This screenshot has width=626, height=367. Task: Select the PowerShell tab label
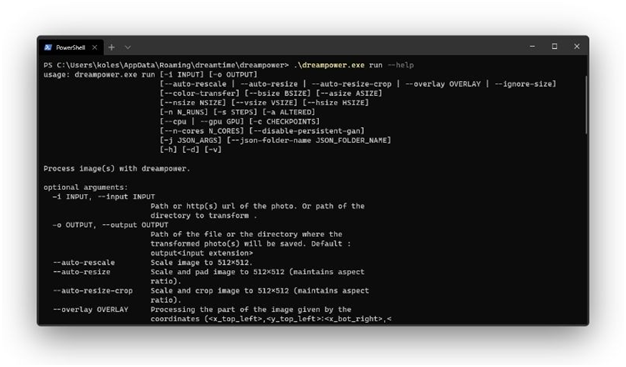(71, 48)
